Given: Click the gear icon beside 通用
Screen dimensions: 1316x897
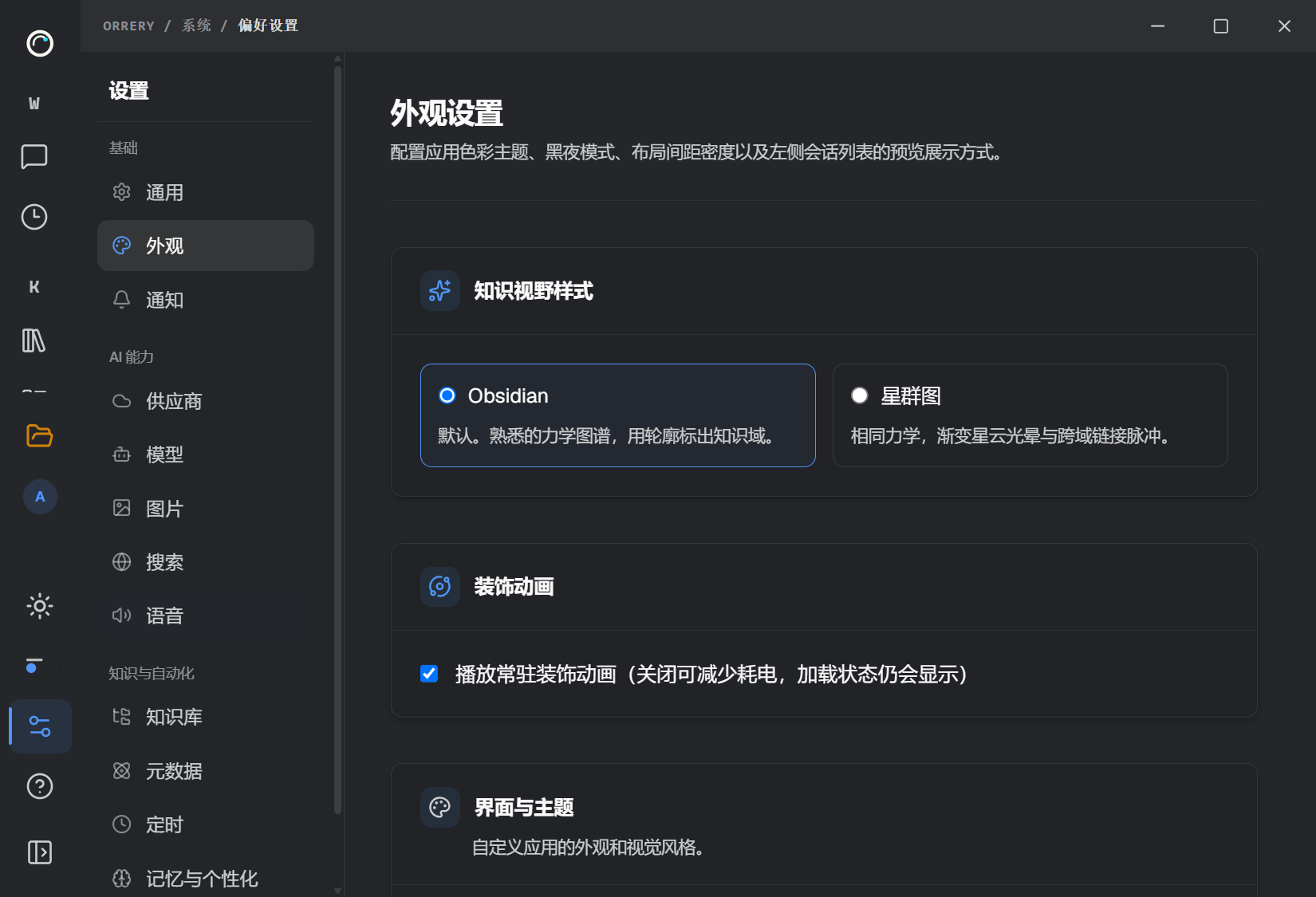Looking at the screenshot, I should 121,192.
